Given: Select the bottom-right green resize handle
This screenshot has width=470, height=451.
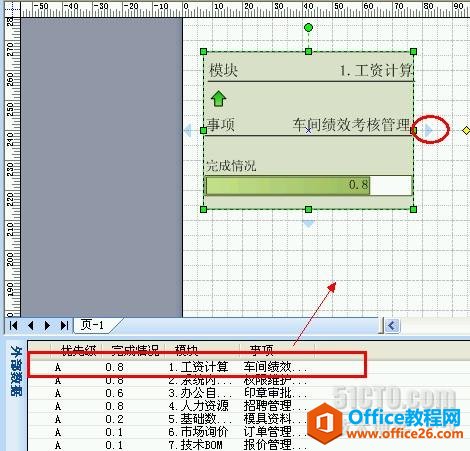Looking at the screenshot, I should click(413, 209).
